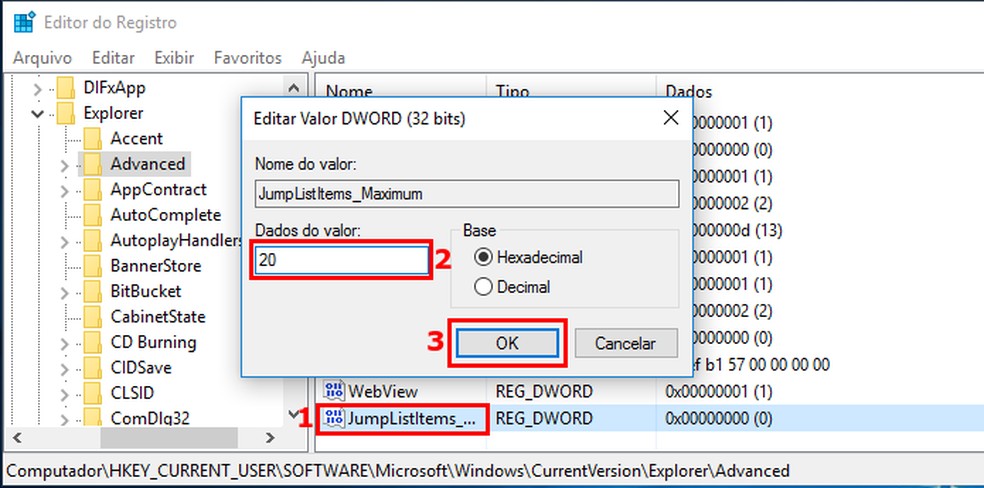
Task: Expand the AppContract key node
Action: pos(64,191)
